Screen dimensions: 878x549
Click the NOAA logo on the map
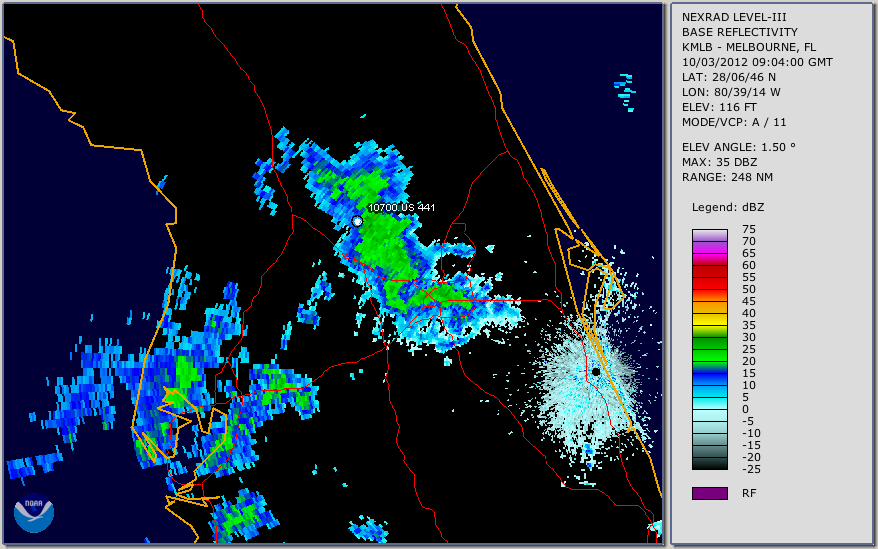coord(34,513)
